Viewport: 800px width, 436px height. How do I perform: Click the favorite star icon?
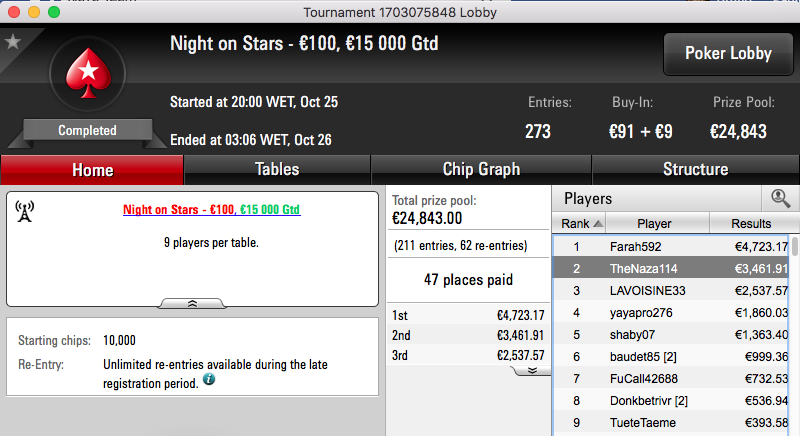coord(12,41)
